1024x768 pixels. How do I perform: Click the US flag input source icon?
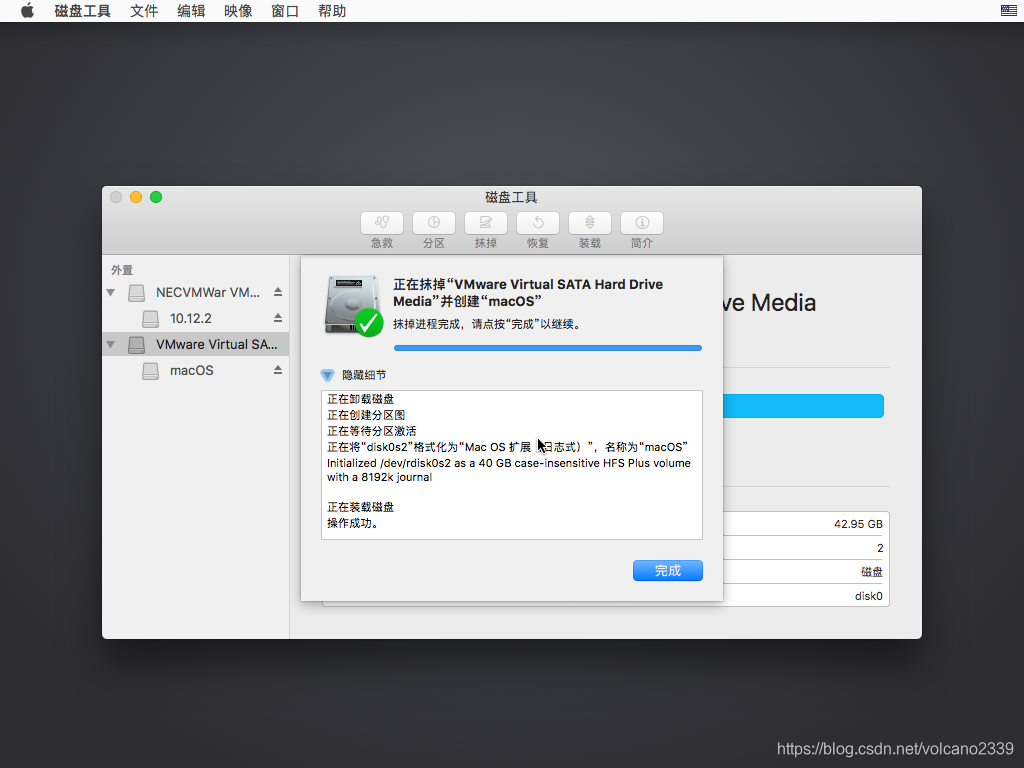click(x=1008, y=10)
